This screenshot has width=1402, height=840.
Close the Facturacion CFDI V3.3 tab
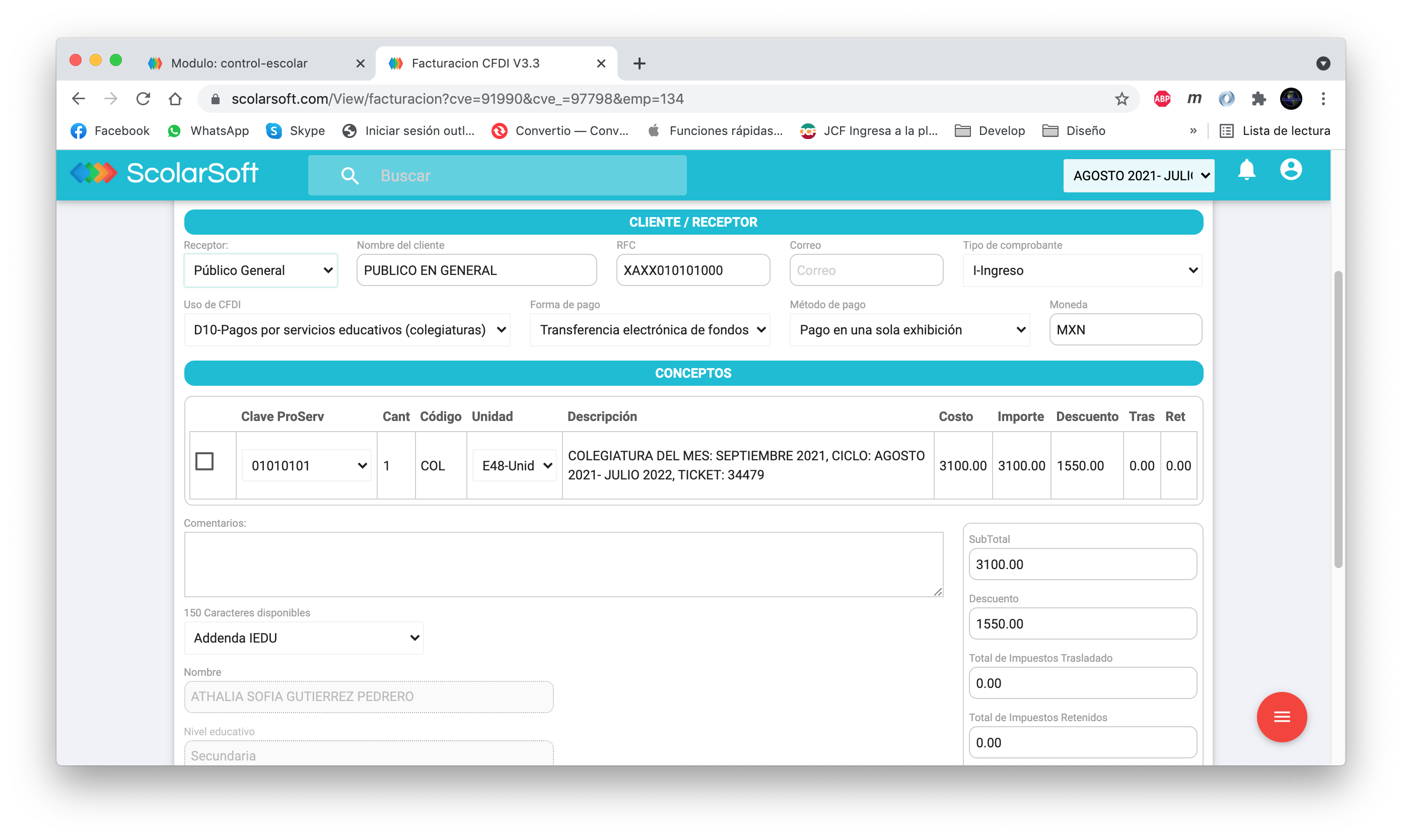[601, 63]
